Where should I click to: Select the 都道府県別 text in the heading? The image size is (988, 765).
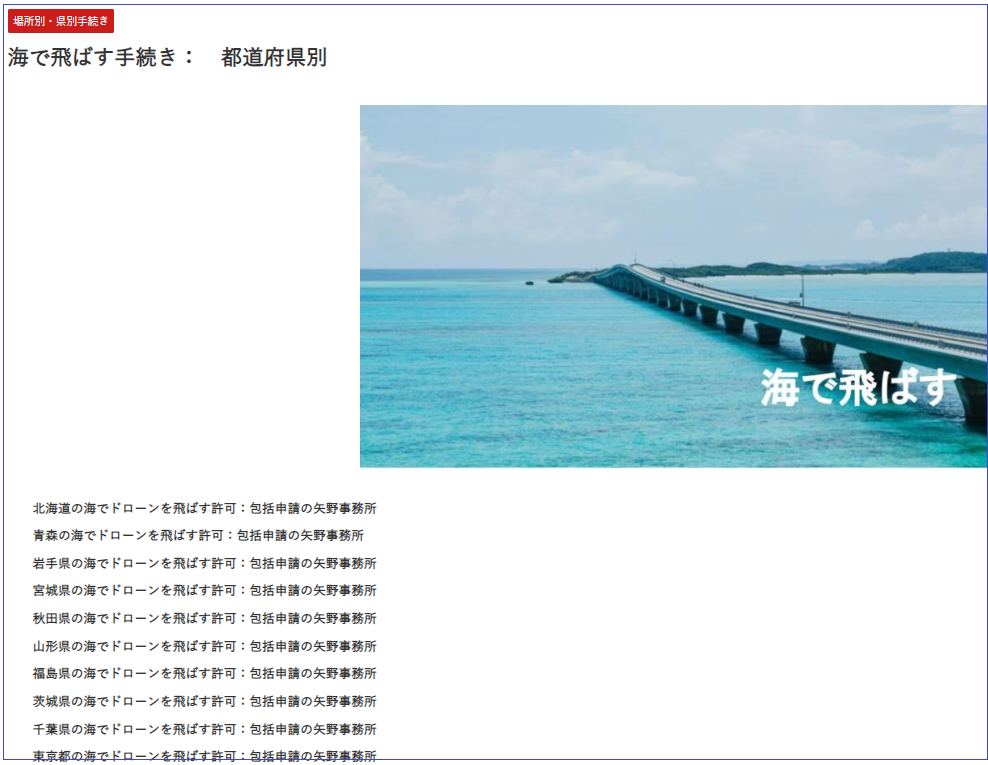274,58
